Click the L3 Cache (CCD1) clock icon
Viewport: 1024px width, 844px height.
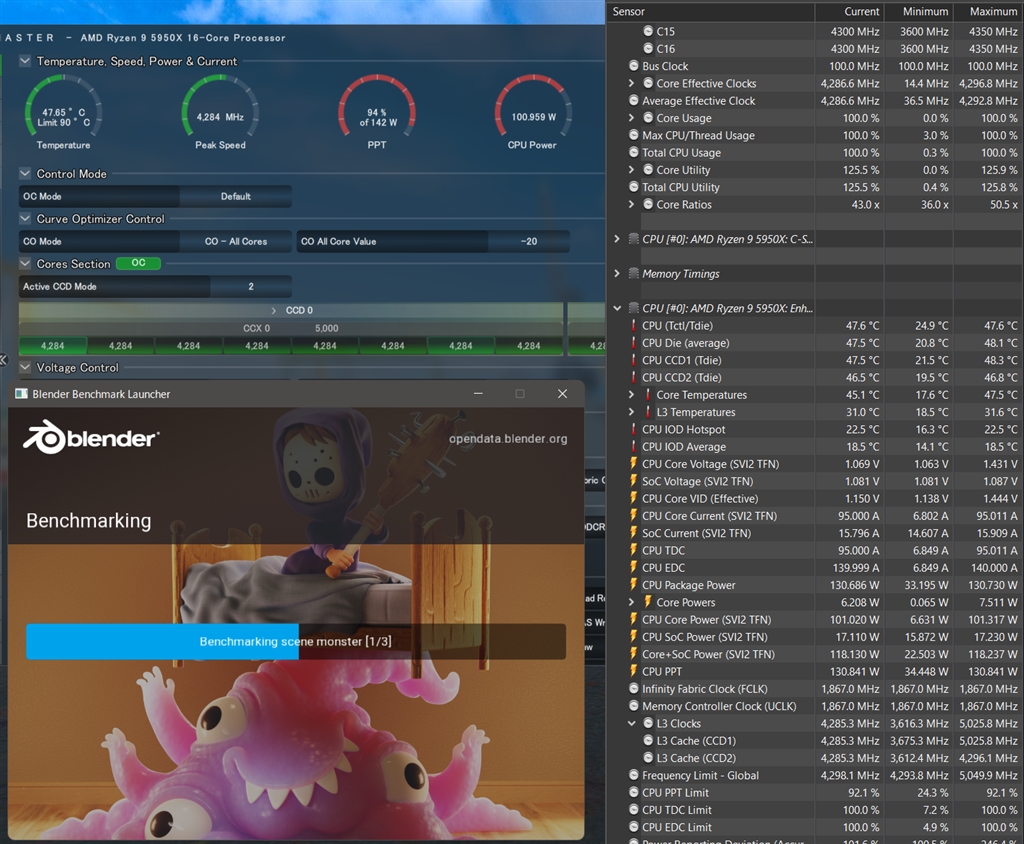[648, 740]
